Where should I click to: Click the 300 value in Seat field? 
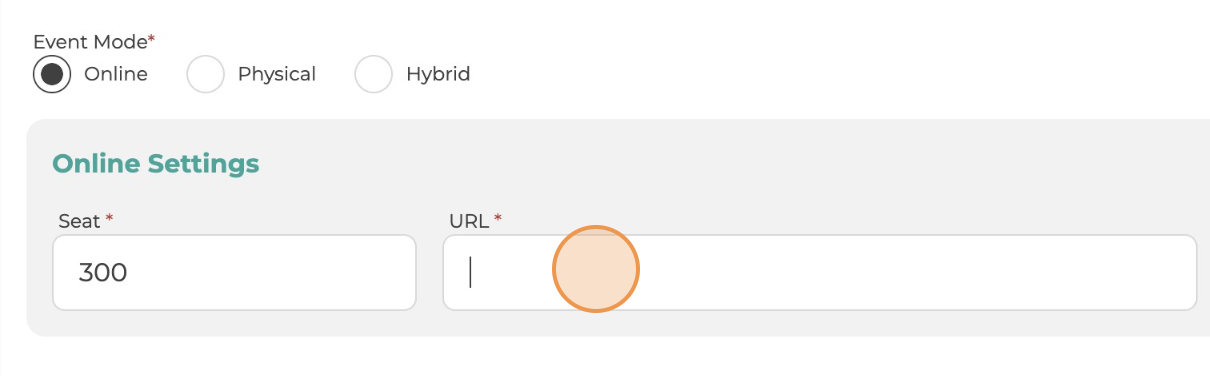click(x=103, y=272)
